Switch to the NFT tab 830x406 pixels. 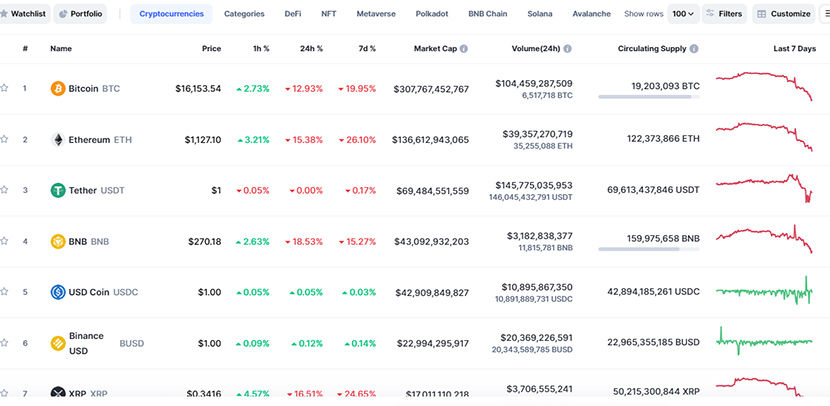[329, 14]
